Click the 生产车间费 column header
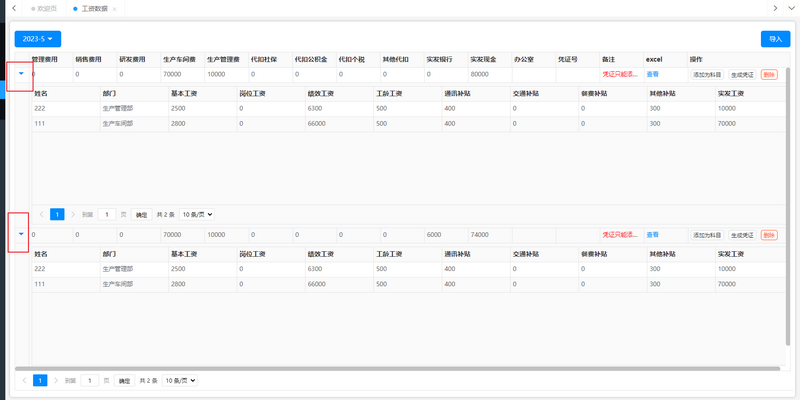This screenshot has width=800, height=400. coord(179,59)
